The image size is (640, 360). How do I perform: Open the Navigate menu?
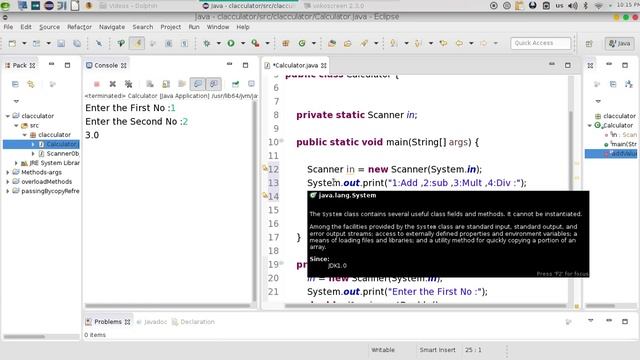(112, 27)
